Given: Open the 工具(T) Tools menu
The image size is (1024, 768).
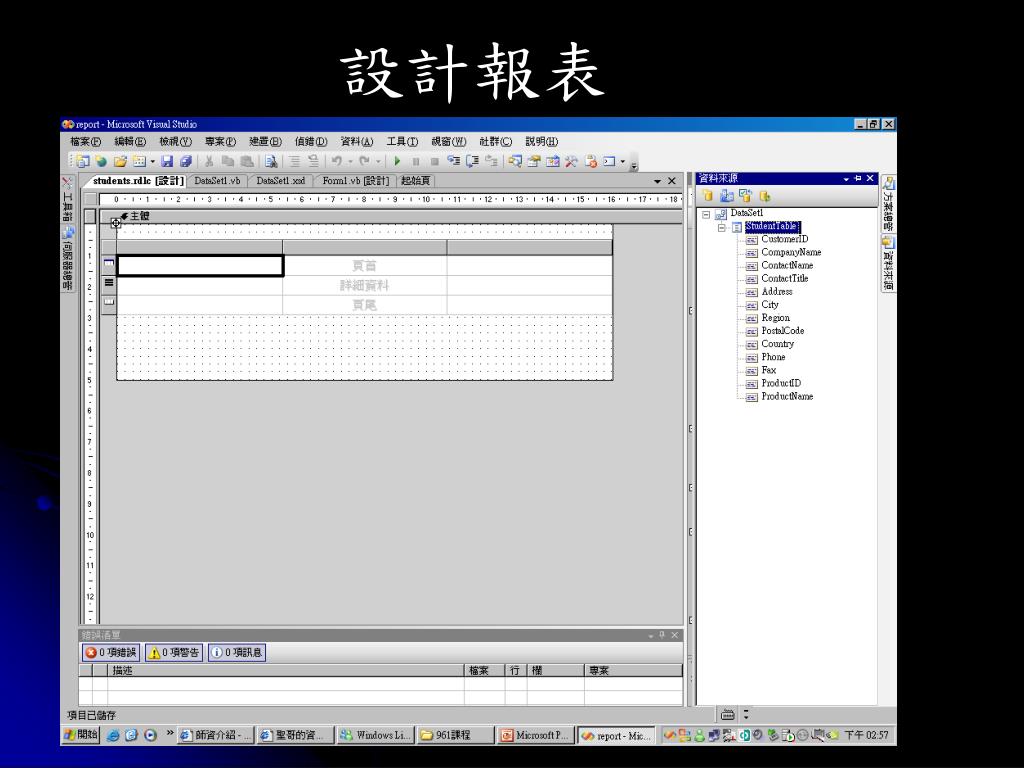Looking at the screenshot, I should (x=402, y=141).
